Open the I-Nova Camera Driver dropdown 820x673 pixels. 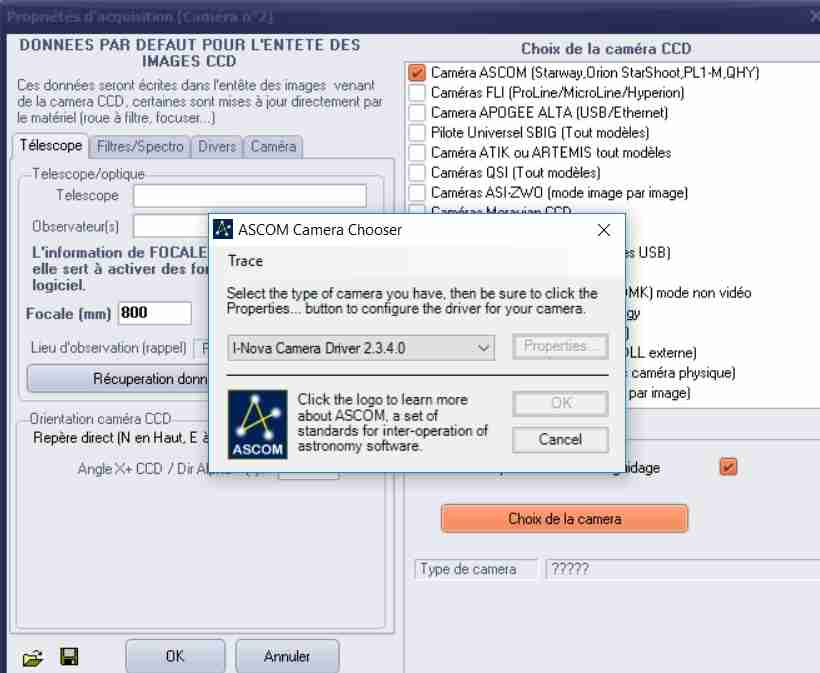[361, 347]
